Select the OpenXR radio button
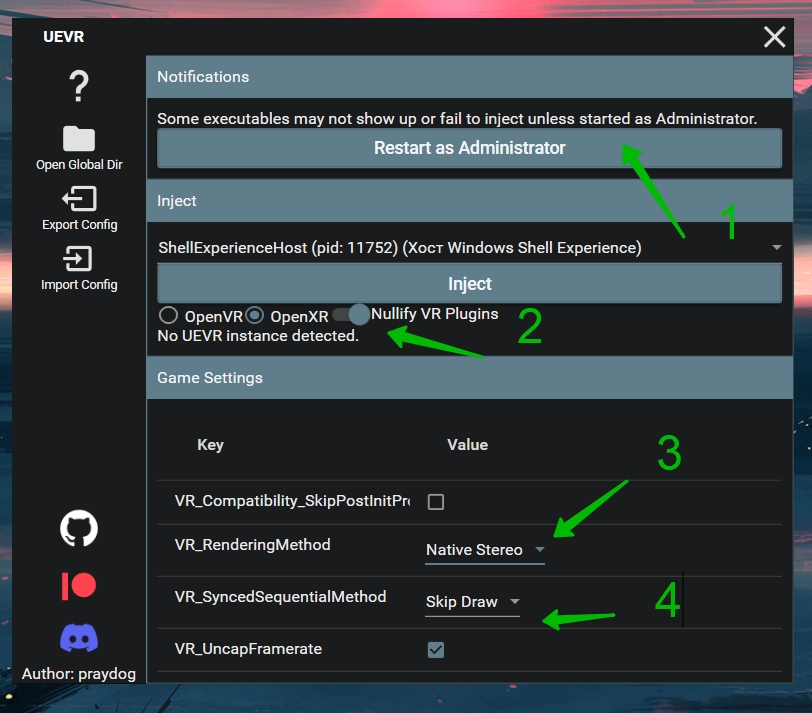The width and height of the screenshot is (812, 713). coord(254,315)
